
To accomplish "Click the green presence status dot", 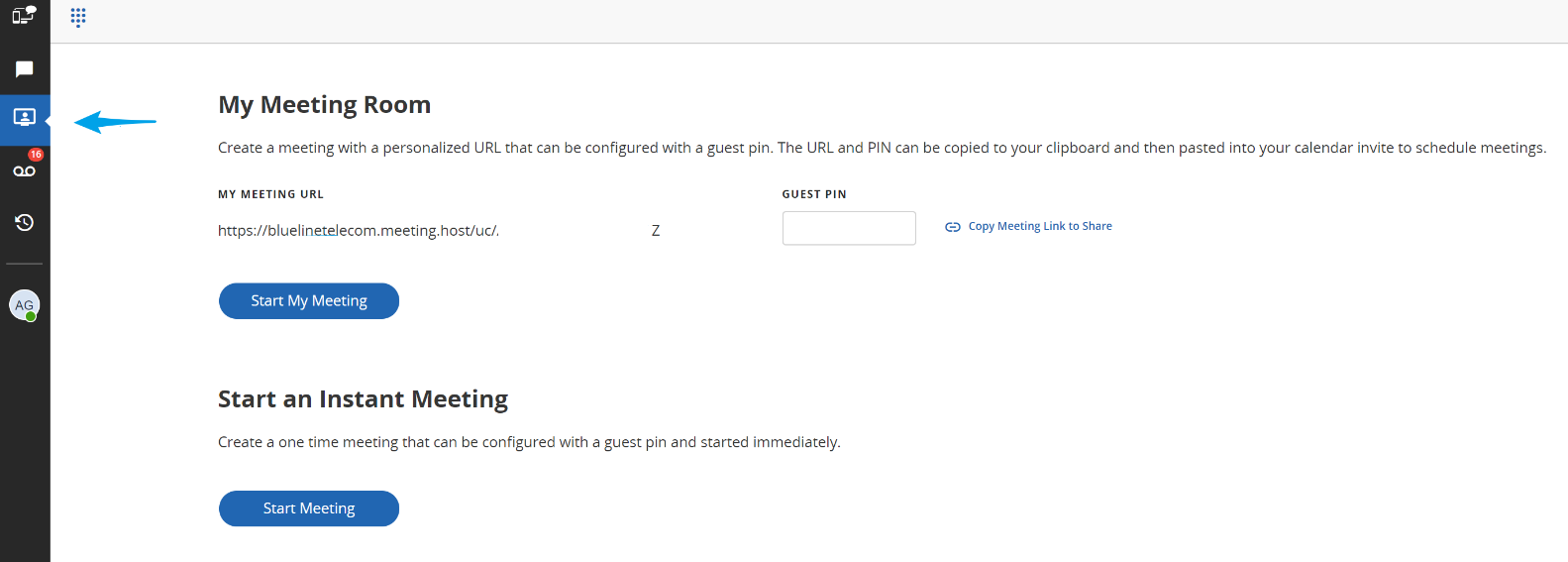I will coord(32,316).
